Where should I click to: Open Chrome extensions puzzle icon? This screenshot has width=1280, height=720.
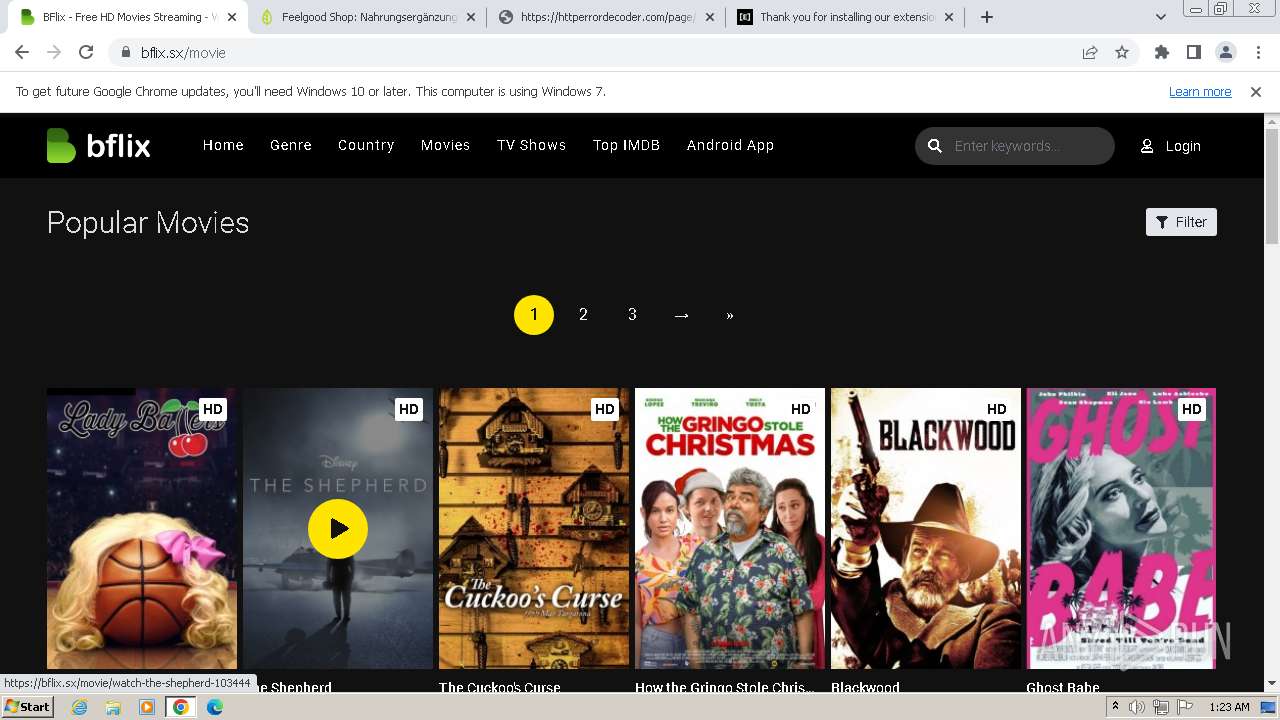coord(1162,53)
